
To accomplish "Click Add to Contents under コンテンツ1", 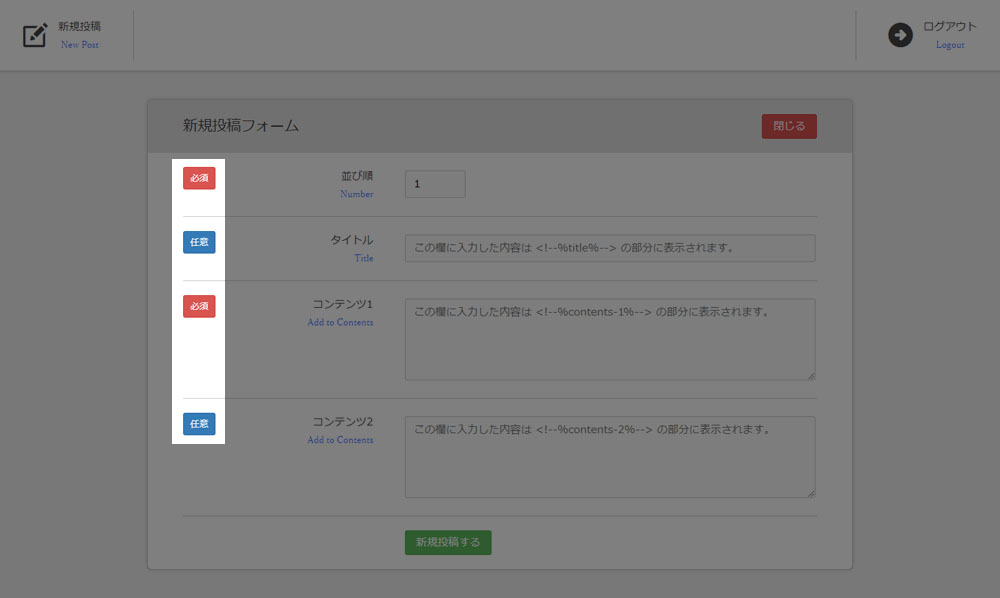I will 340,323.
